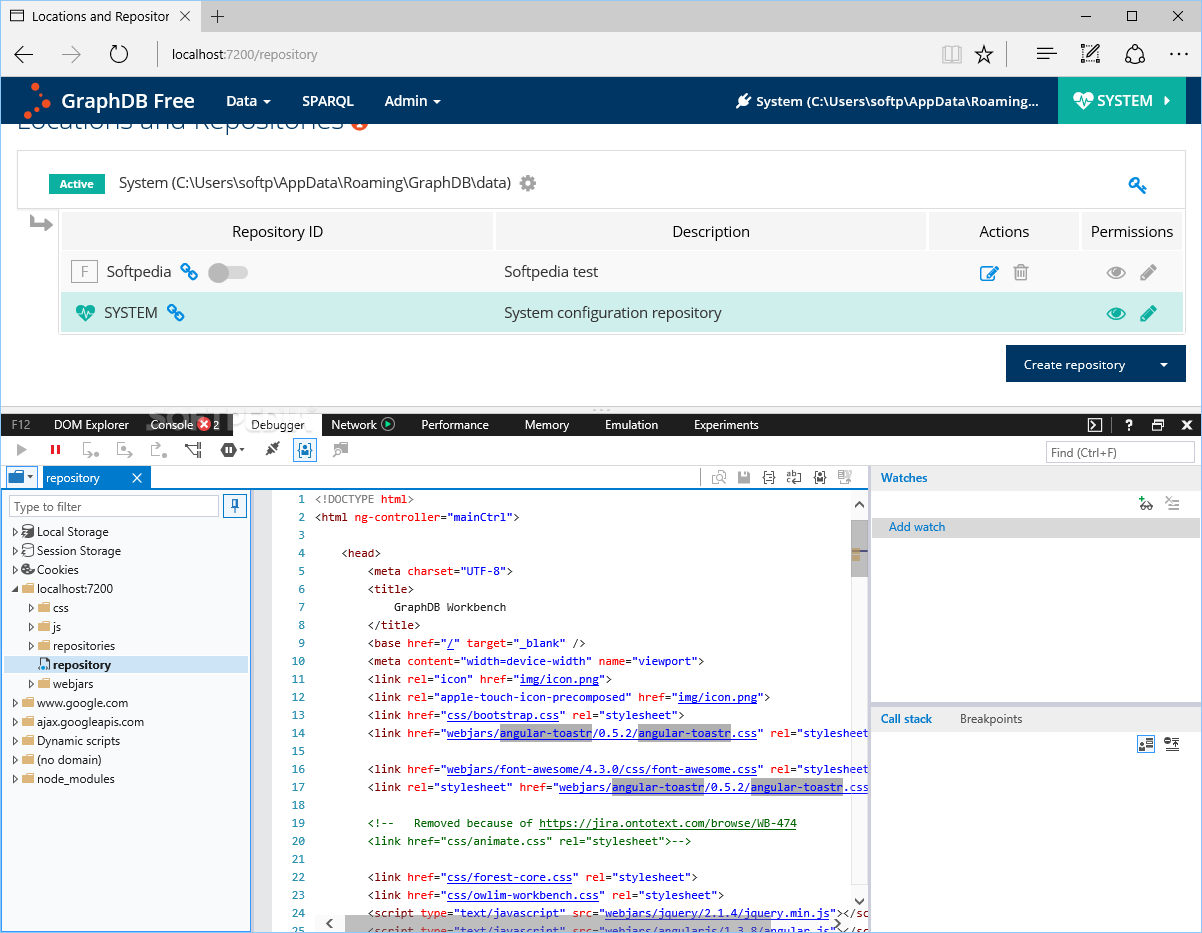Click the Step out debugger icon
Image resolution: width=1202 pixels, height=933 pixels.
pyautogui.click(x=158, y=451)
